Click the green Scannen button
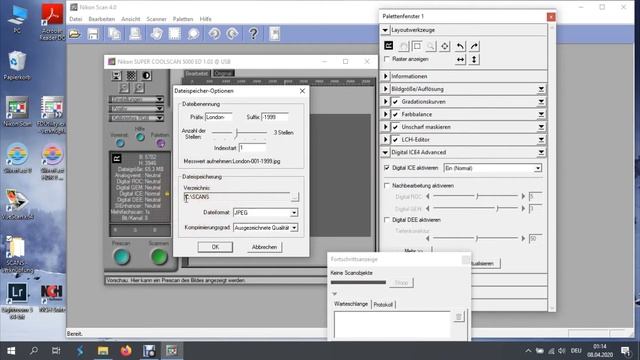The image size is (640, 360). 159,257
